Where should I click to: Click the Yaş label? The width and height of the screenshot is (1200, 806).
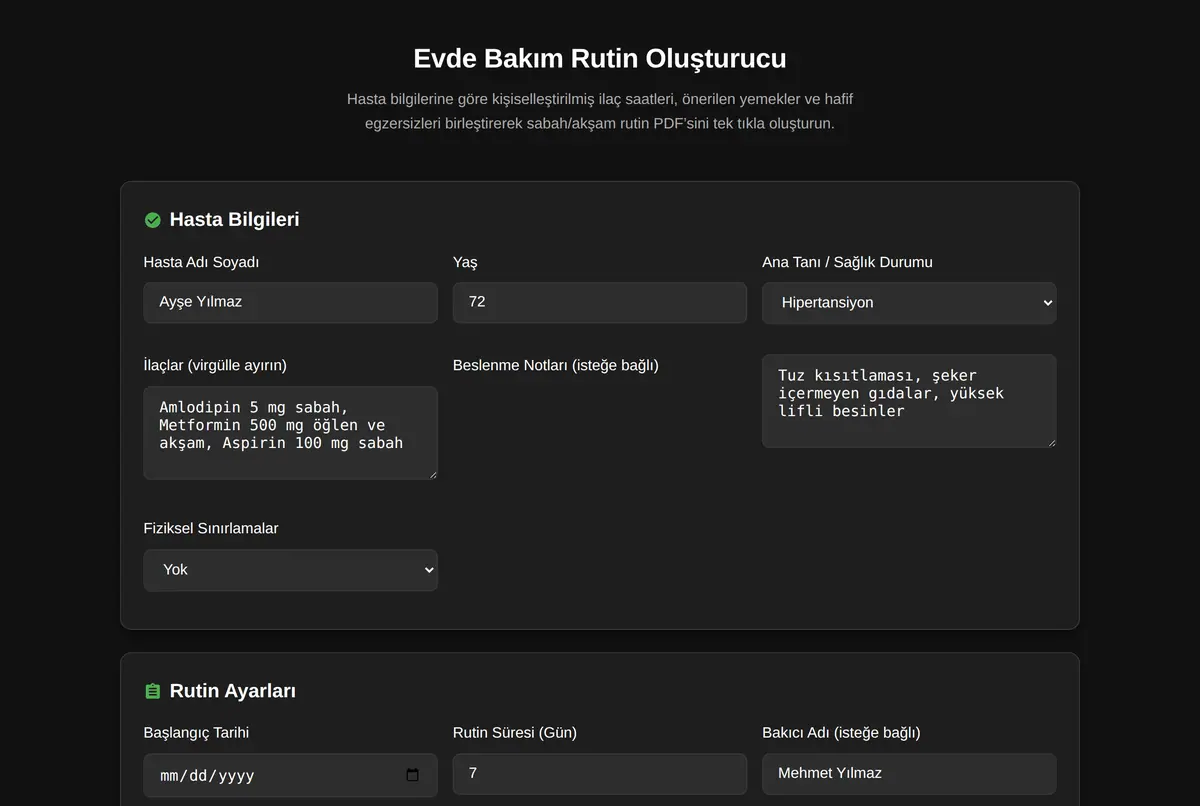point(465,262)
